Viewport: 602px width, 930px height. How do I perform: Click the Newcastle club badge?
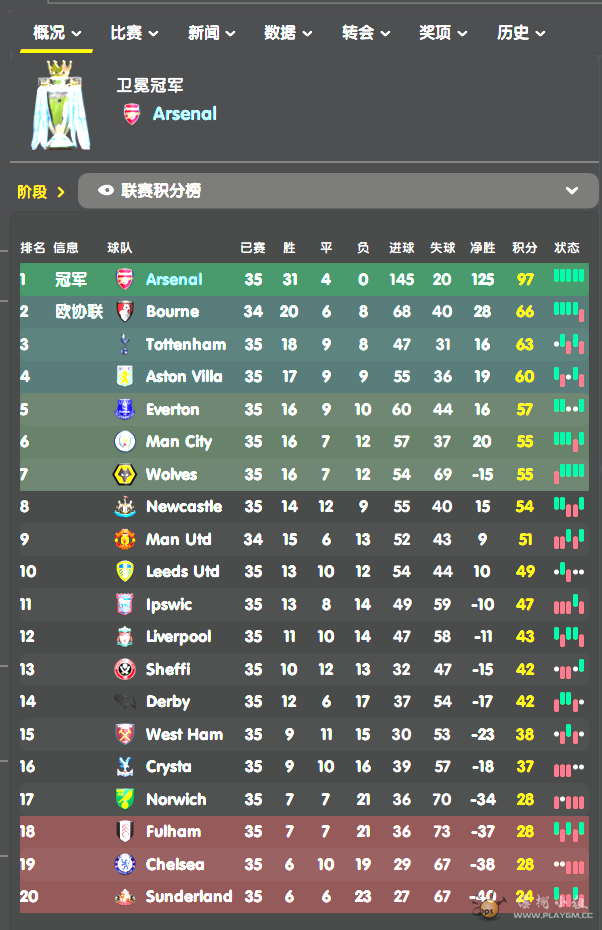pos(125,507)
